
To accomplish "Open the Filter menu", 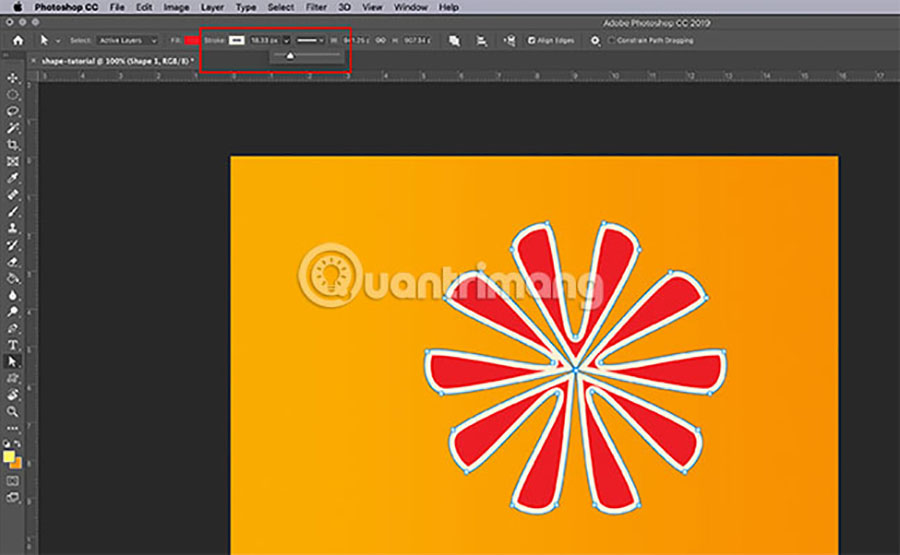I will coord(316,7).
